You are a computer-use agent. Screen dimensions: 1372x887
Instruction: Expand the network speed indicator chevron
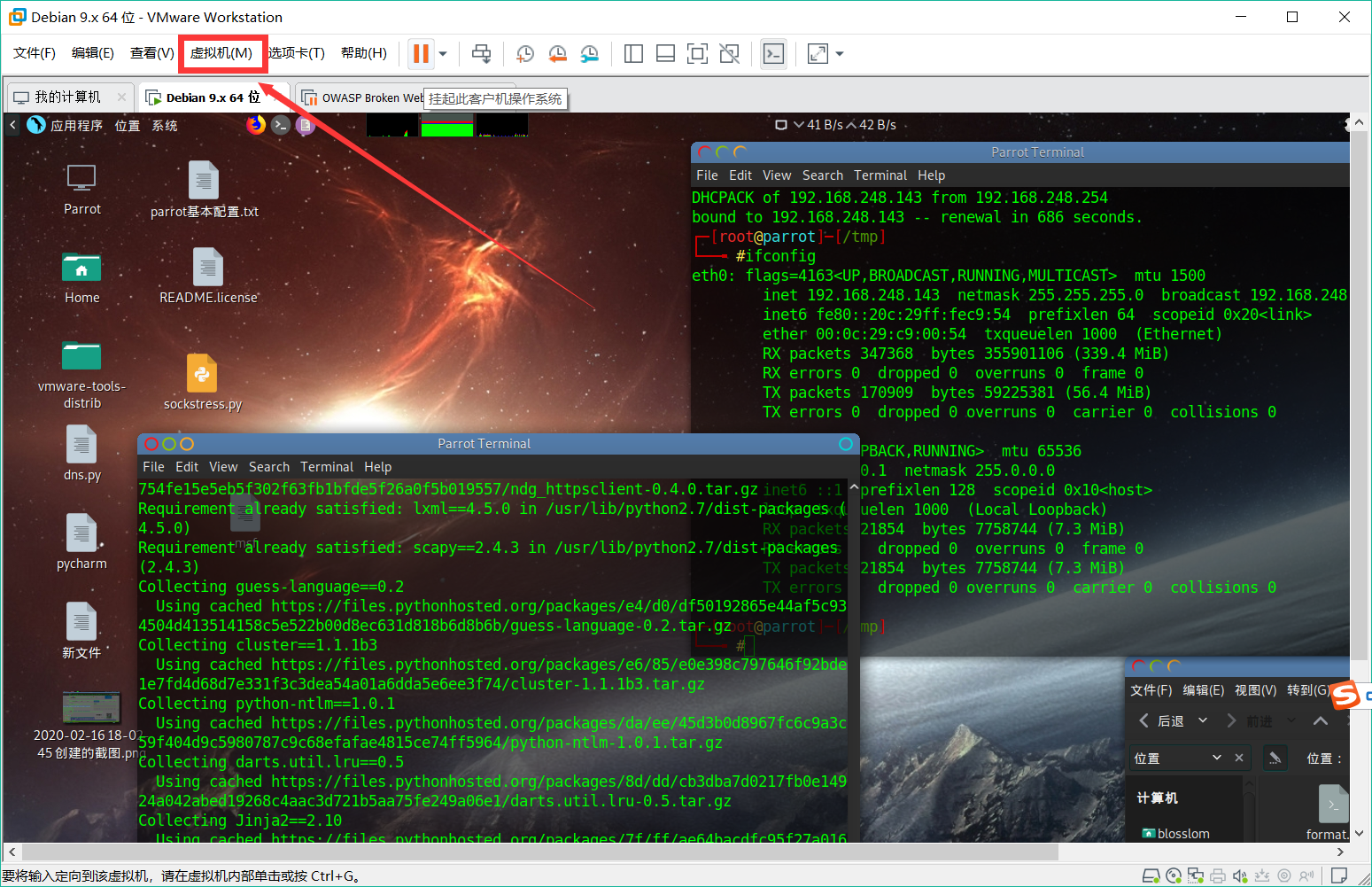coord(799,125)
